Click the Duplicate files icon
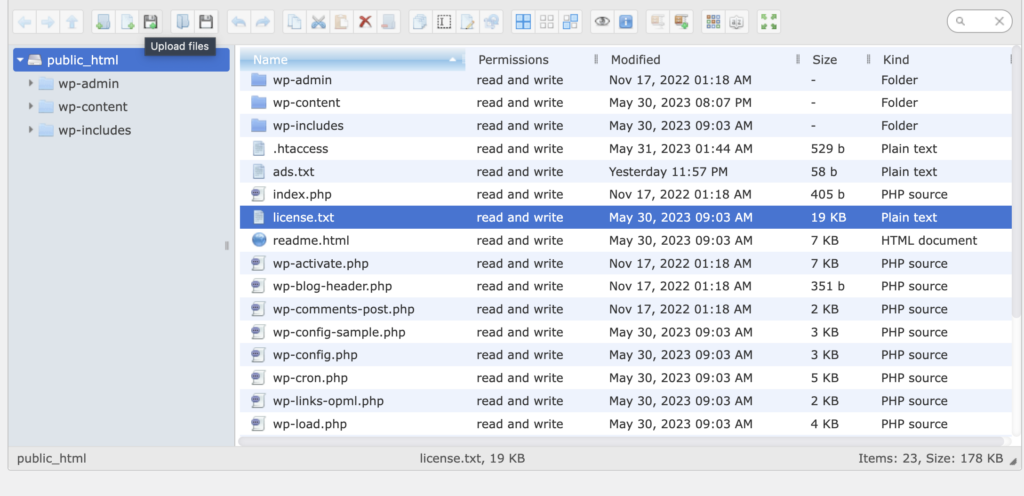Screen dimensions: 1024x496 [x=421, y=22]
